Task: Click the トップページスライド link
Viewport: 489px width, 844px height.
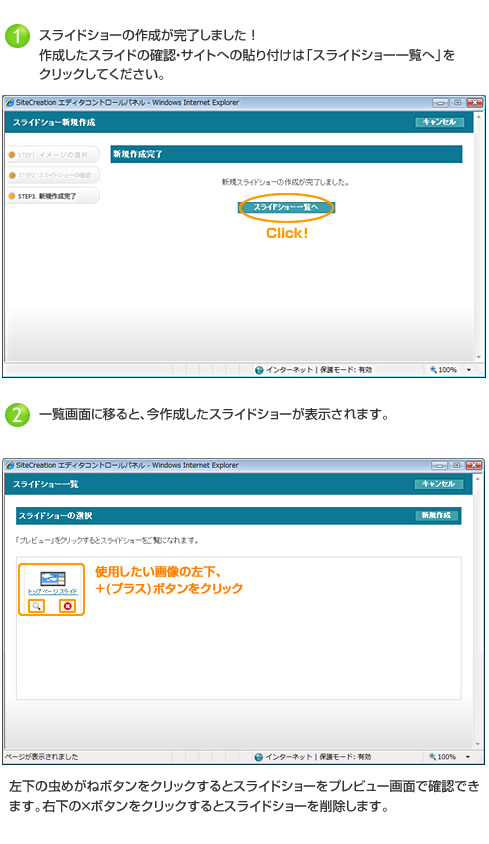Action: tap(53, 591)
